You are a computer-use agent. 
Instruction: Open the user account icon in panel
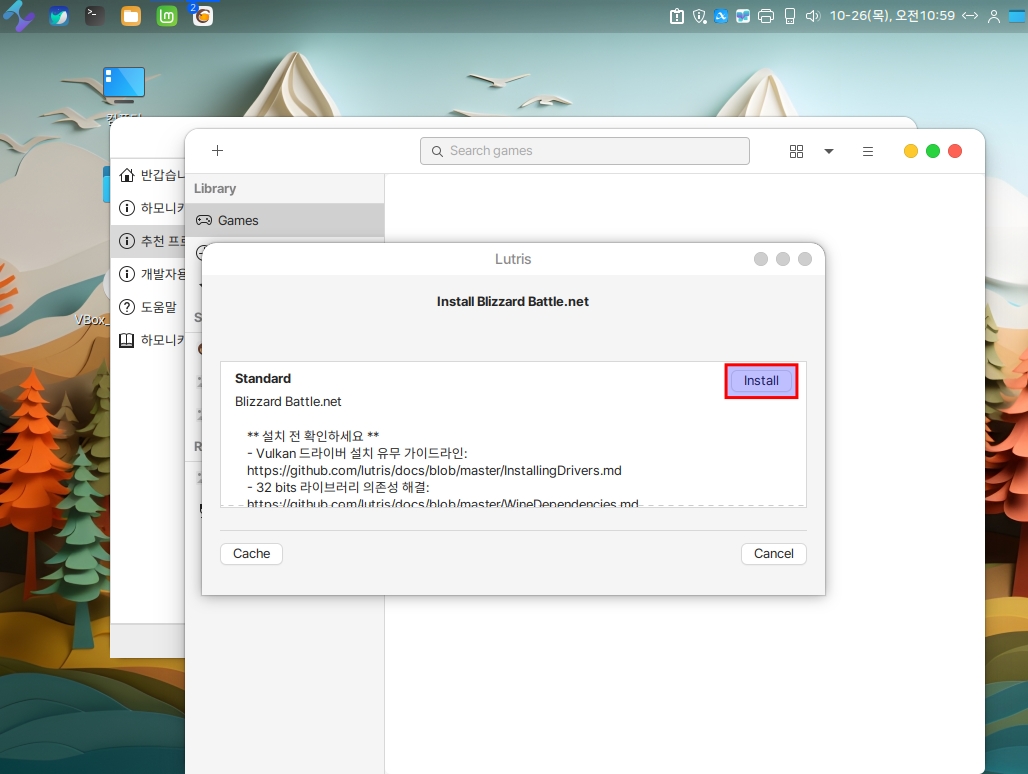(x=993, y=16)
